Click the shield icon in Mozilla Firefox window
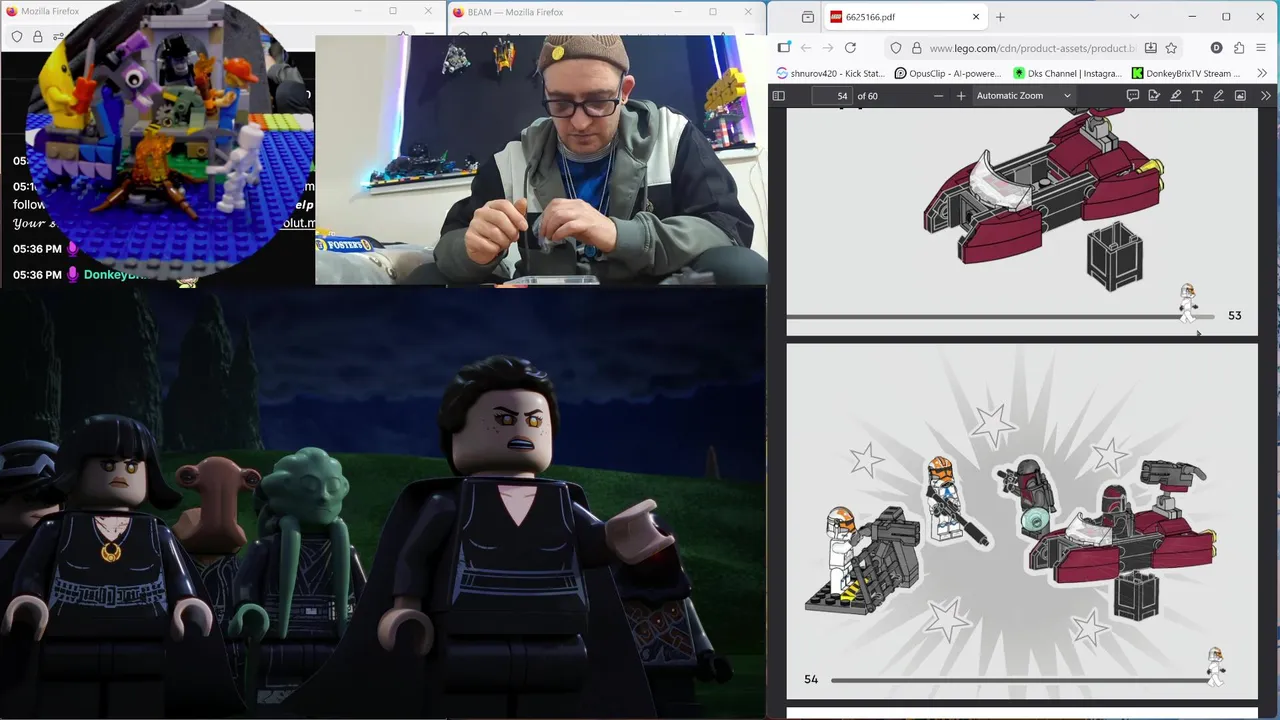1280x720 pixels. click(x=17, y=37)
